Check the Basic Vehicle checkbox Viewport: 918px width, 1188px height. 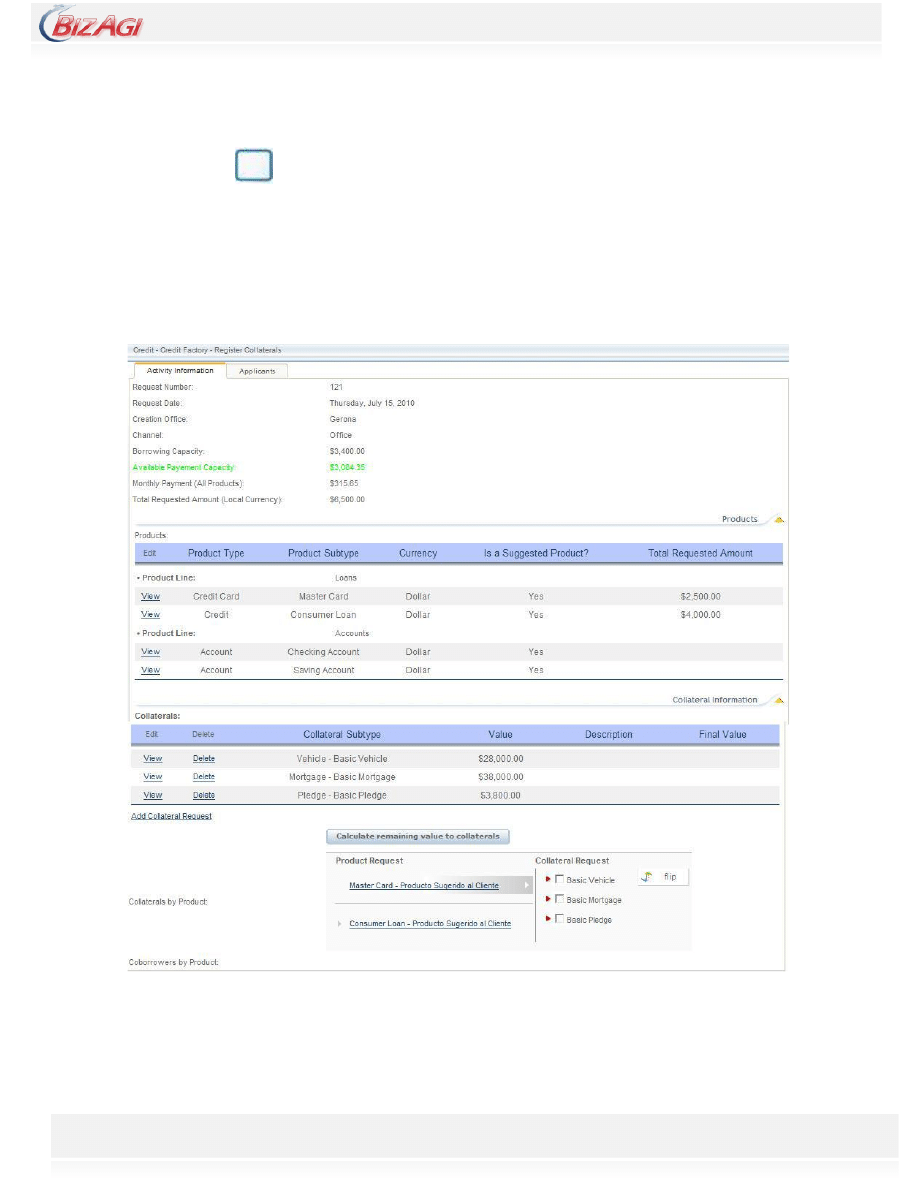560,880
